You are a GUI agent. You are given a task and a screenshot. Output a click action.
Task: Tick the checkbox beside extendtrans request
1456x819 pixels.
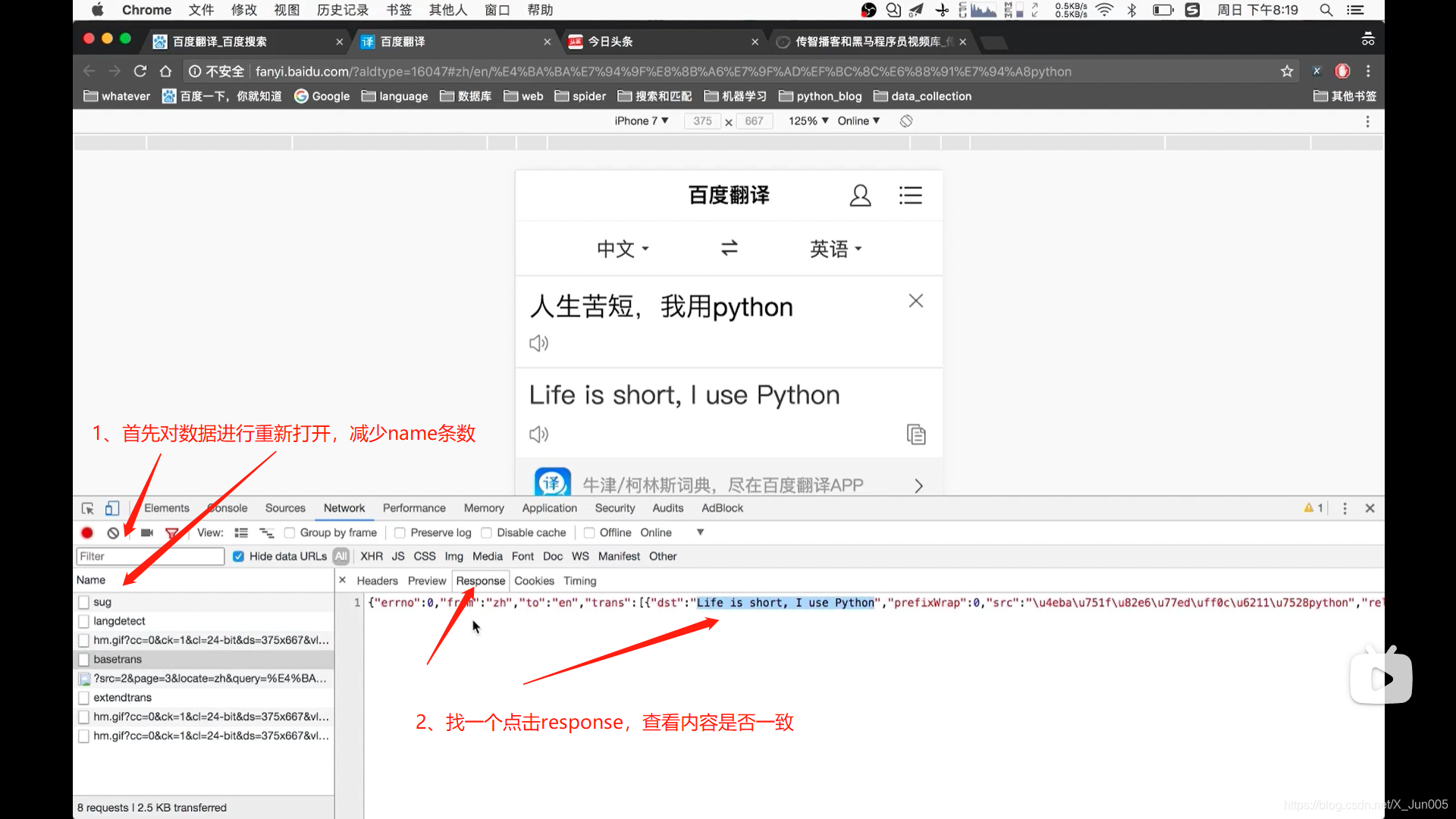(84, 698)
